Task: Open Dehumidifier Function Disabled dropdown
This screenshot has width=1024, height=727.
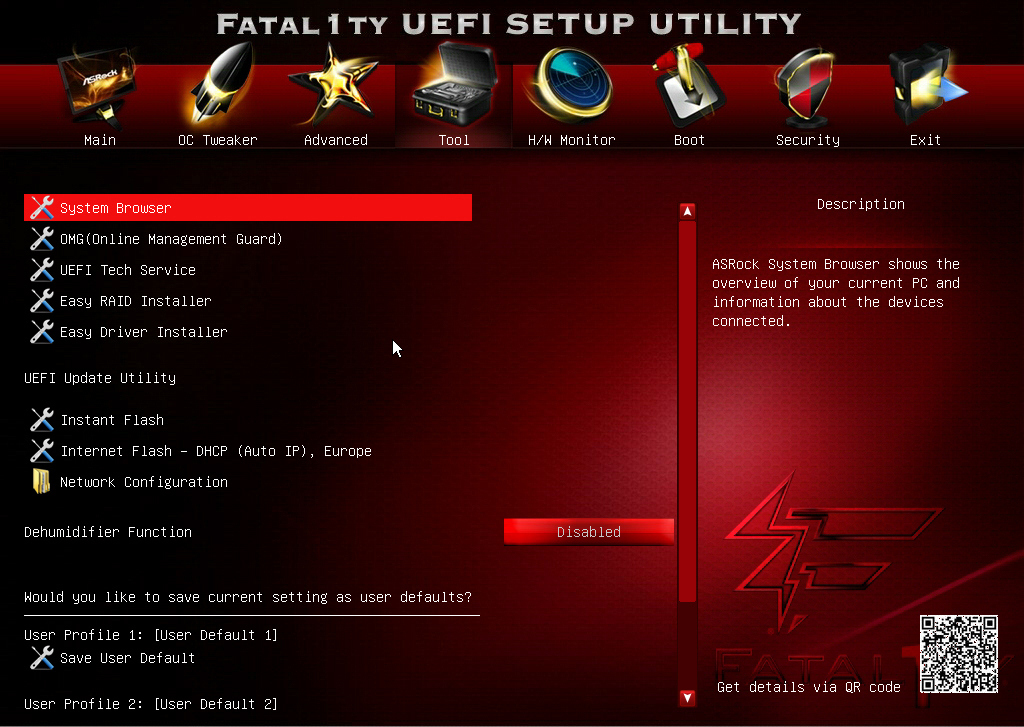Action: click(588, 532)
